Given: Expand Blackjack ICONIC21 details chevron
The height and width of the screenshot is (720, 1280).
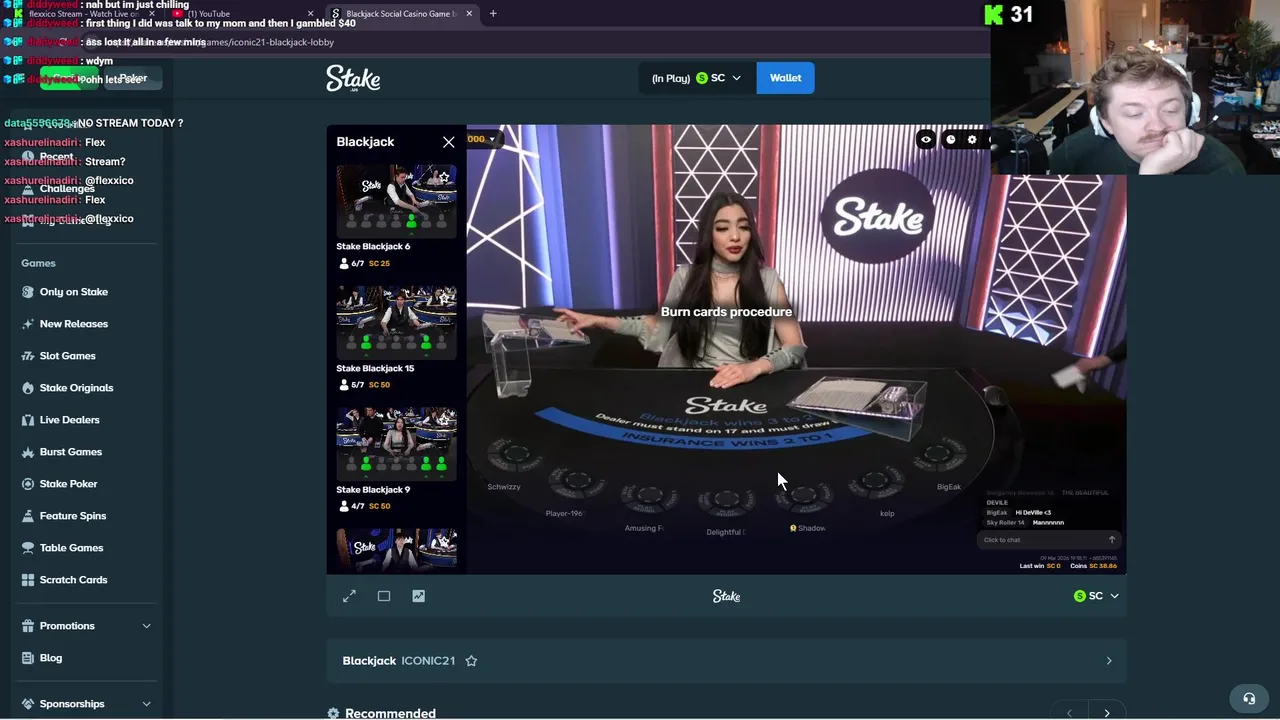Looking at the screenshot, I should tap(1108, 661).
